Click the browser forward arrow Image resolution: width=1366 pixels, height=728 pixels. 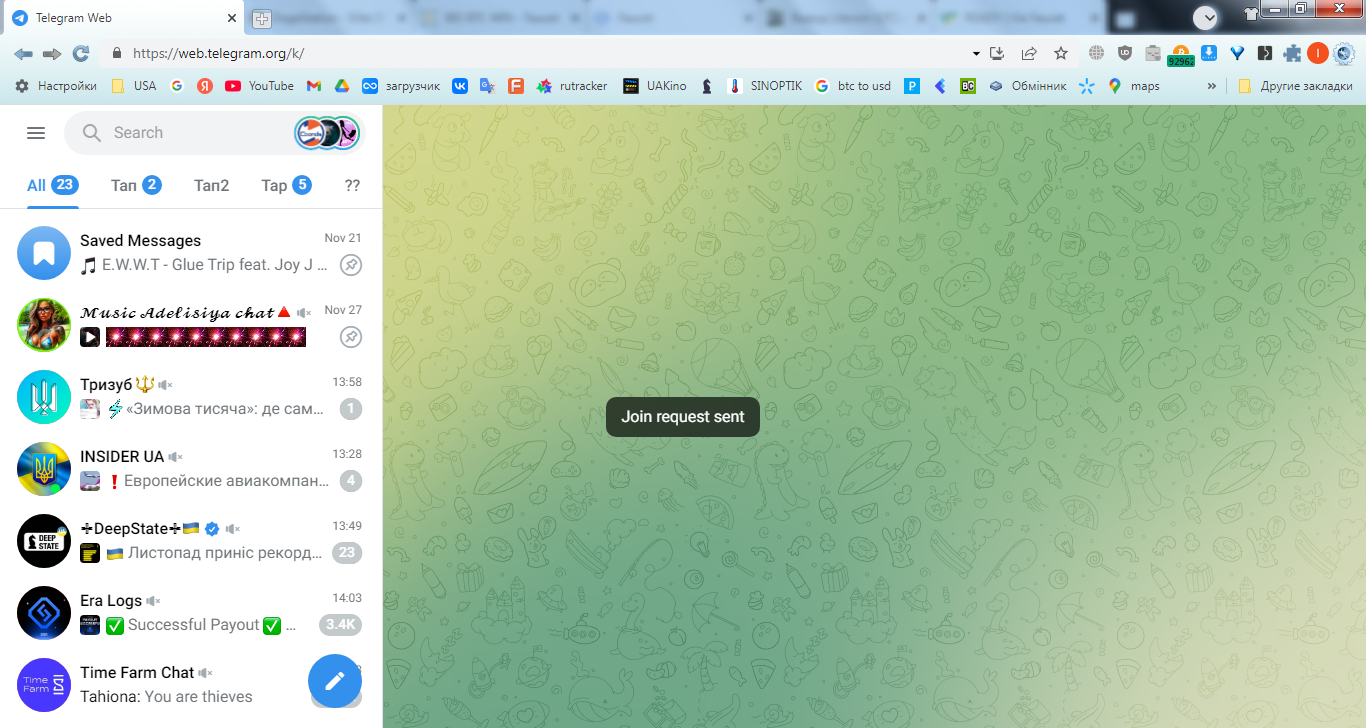[52, 54]
